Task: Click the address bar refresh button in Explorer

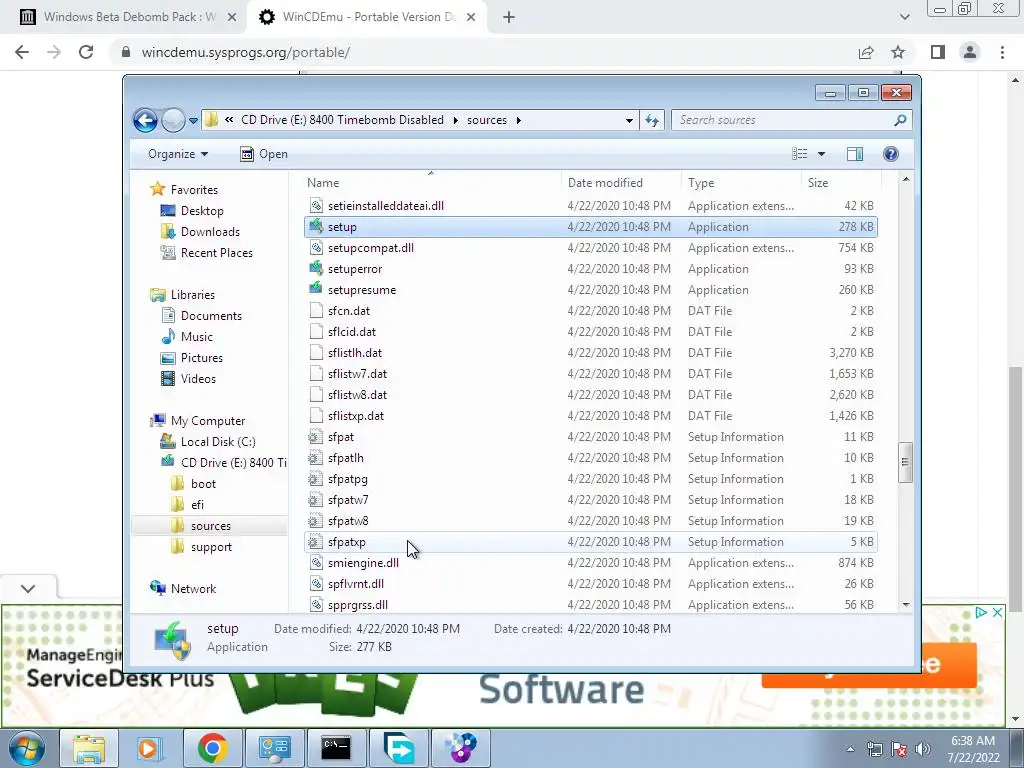Action: (652, 120)
